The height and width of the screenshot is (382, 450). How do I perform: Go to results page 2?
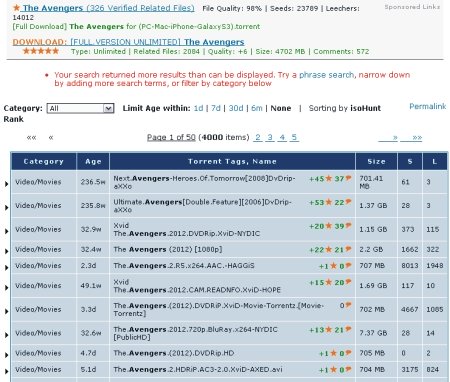[x=258, y=137]
